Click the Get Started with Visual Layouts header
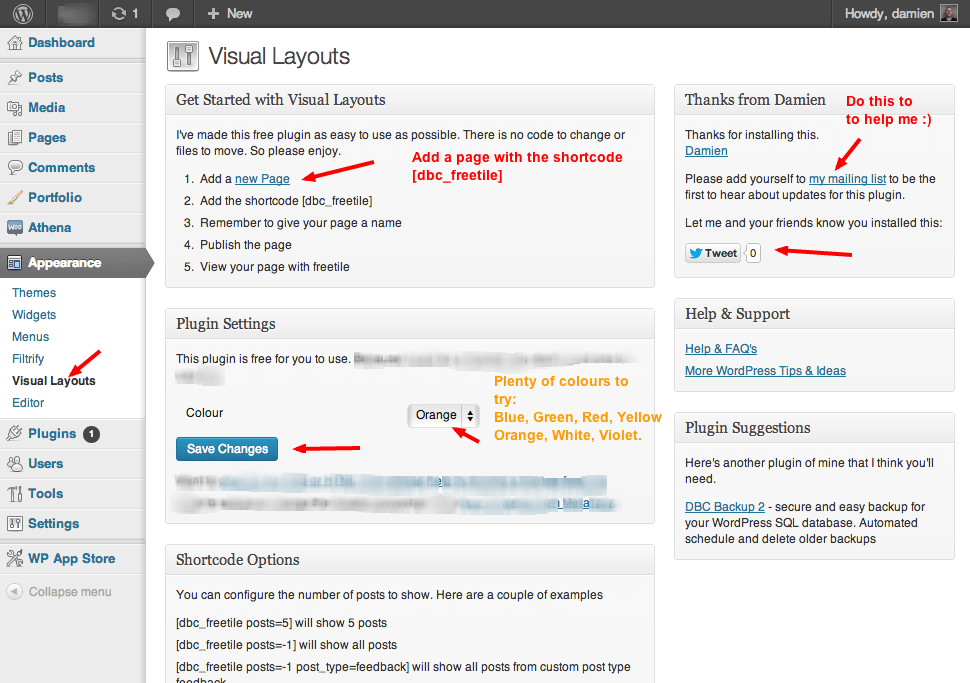Screen dimensions: 970x683 point(410,100)
